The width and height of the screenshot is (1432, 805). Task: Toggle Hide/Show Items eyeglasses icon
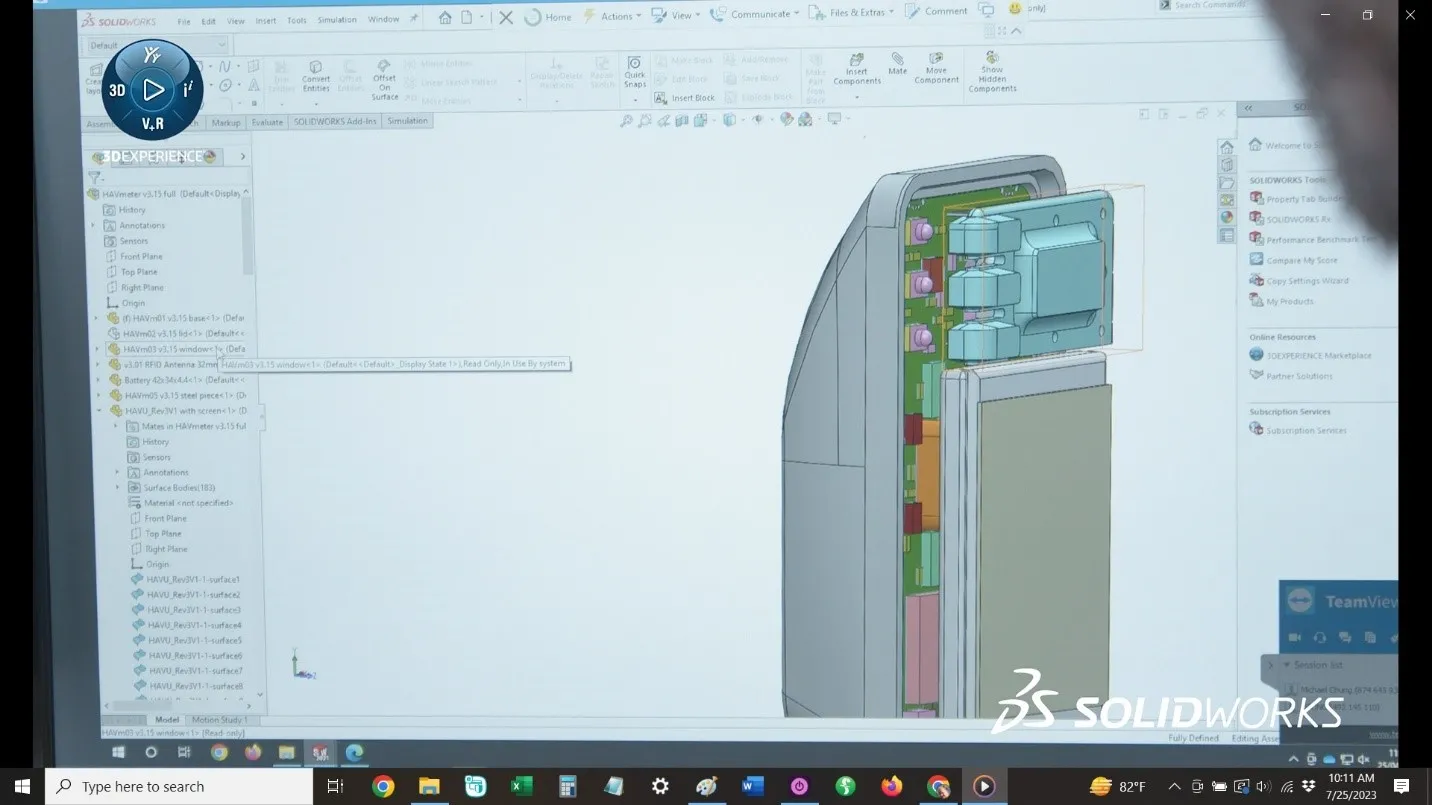coord(758,120)
